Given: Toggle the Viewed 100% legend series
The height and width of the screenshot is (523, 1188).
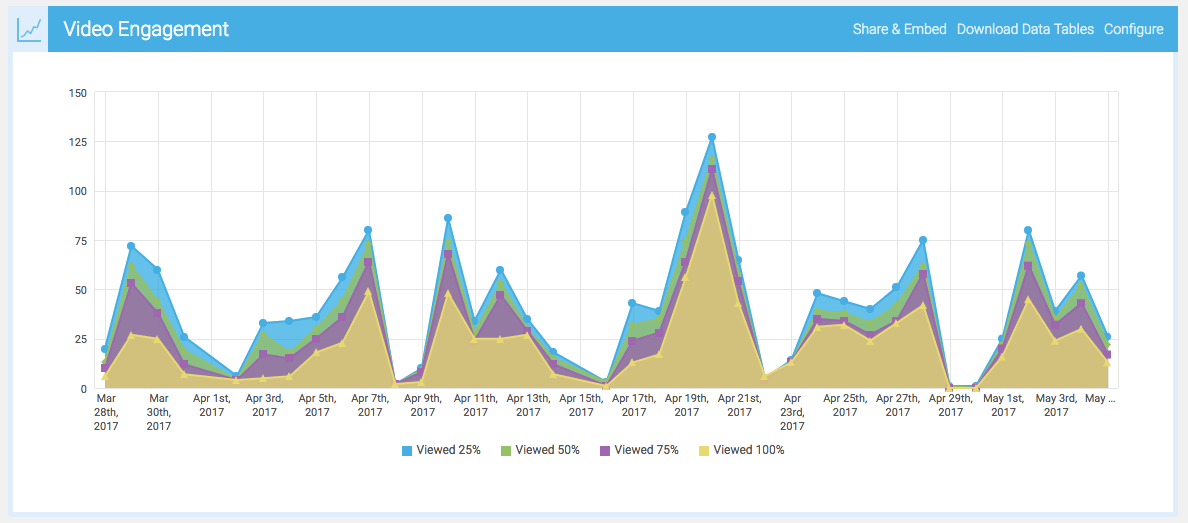Looking at the screenshot, I should click(x=742, y=449).
